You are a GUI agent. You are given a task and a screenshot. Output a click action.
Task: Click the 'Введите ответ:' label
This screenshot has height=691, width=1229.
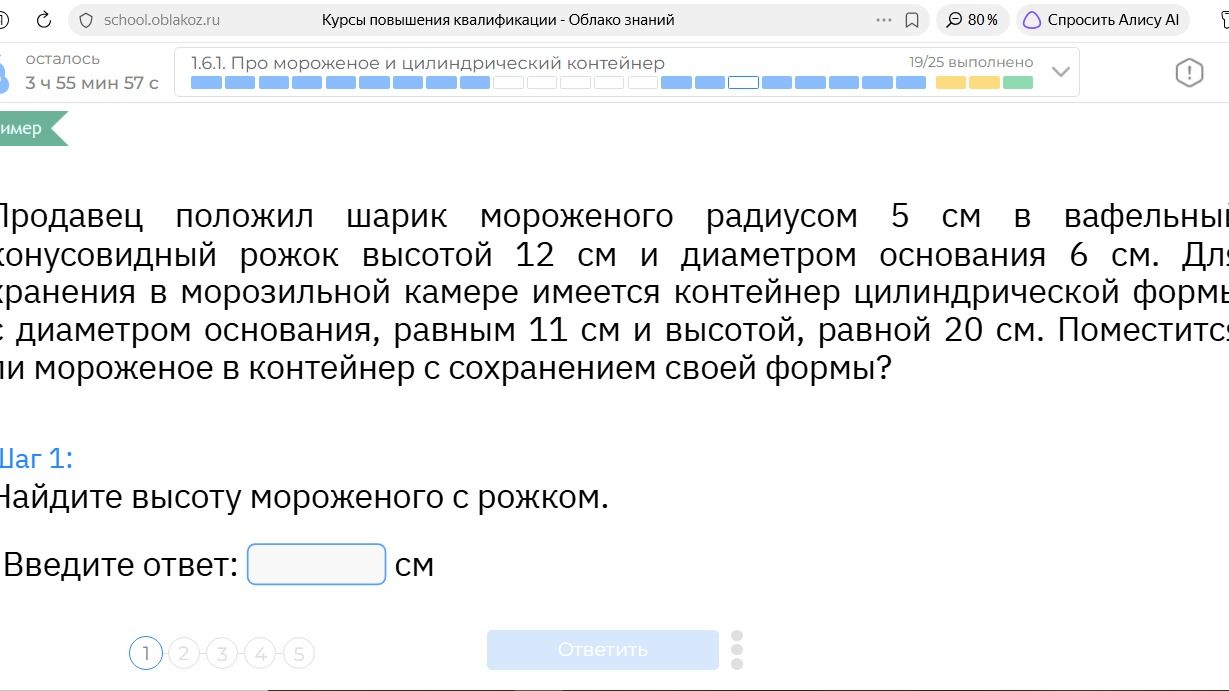click(121, 565)
